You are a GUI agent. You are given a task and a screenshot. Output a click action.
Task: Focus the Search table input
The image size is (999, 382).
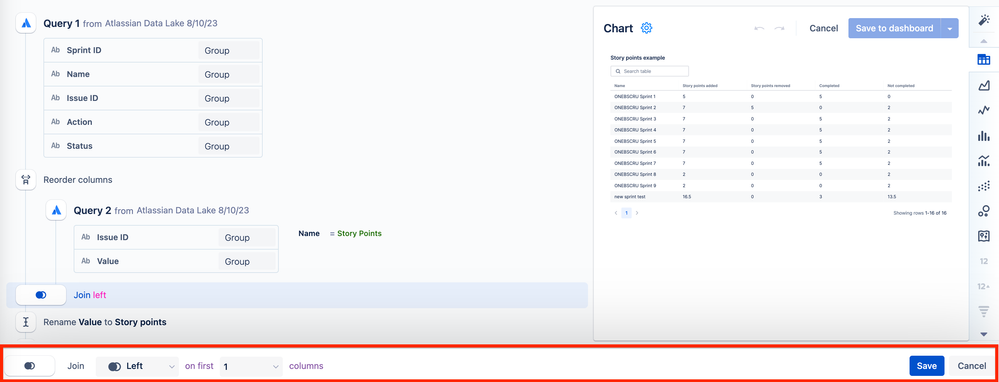click(x=649, y=71)
